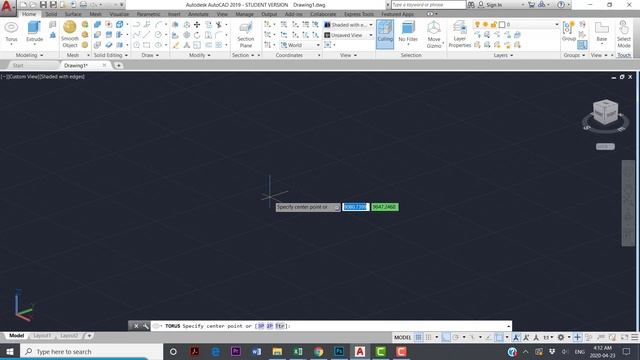Click the Smooth Object mesh tool
The width and height of the screenshot is (640, 360).
[70, 34]
